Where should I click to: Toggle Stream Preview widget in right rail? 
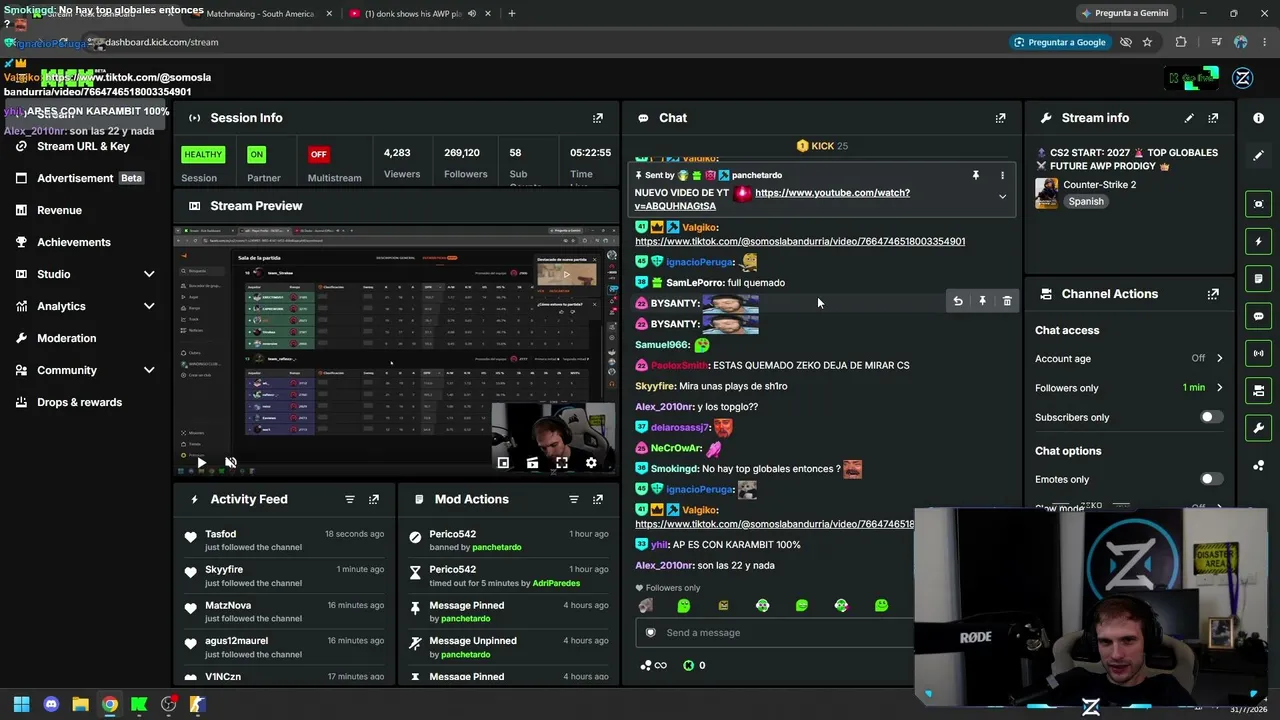pos(1258,204)
